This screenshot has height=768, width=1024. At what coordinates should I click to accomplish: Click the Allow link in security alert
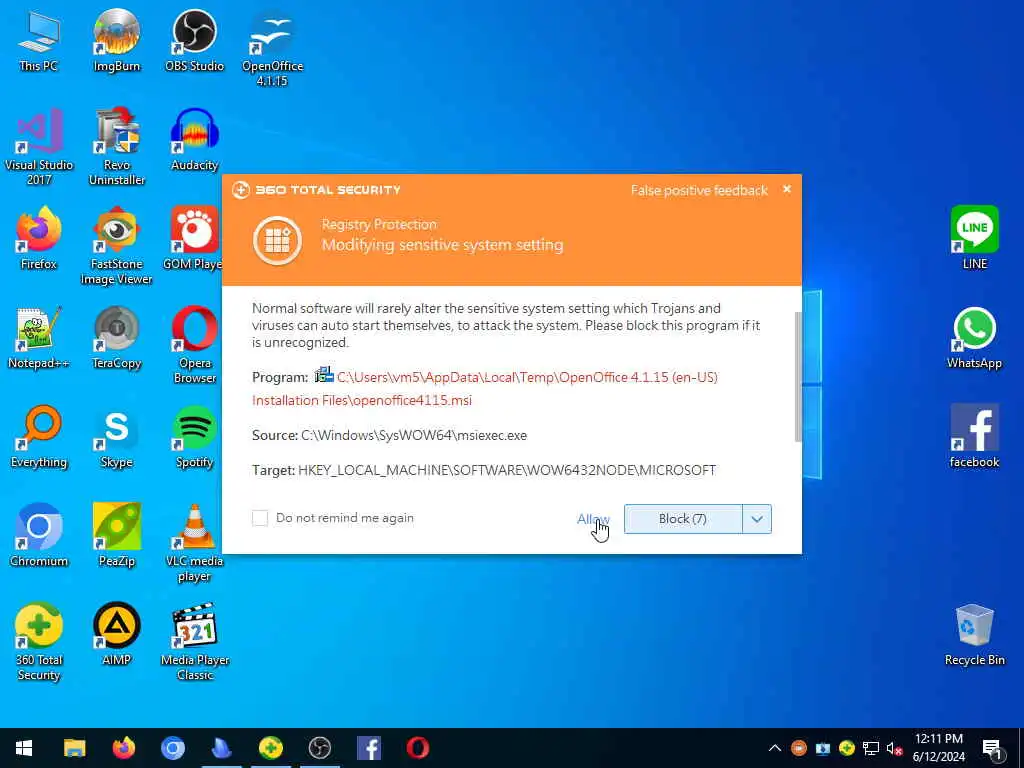pyautogui.click(x=592, y=519)
